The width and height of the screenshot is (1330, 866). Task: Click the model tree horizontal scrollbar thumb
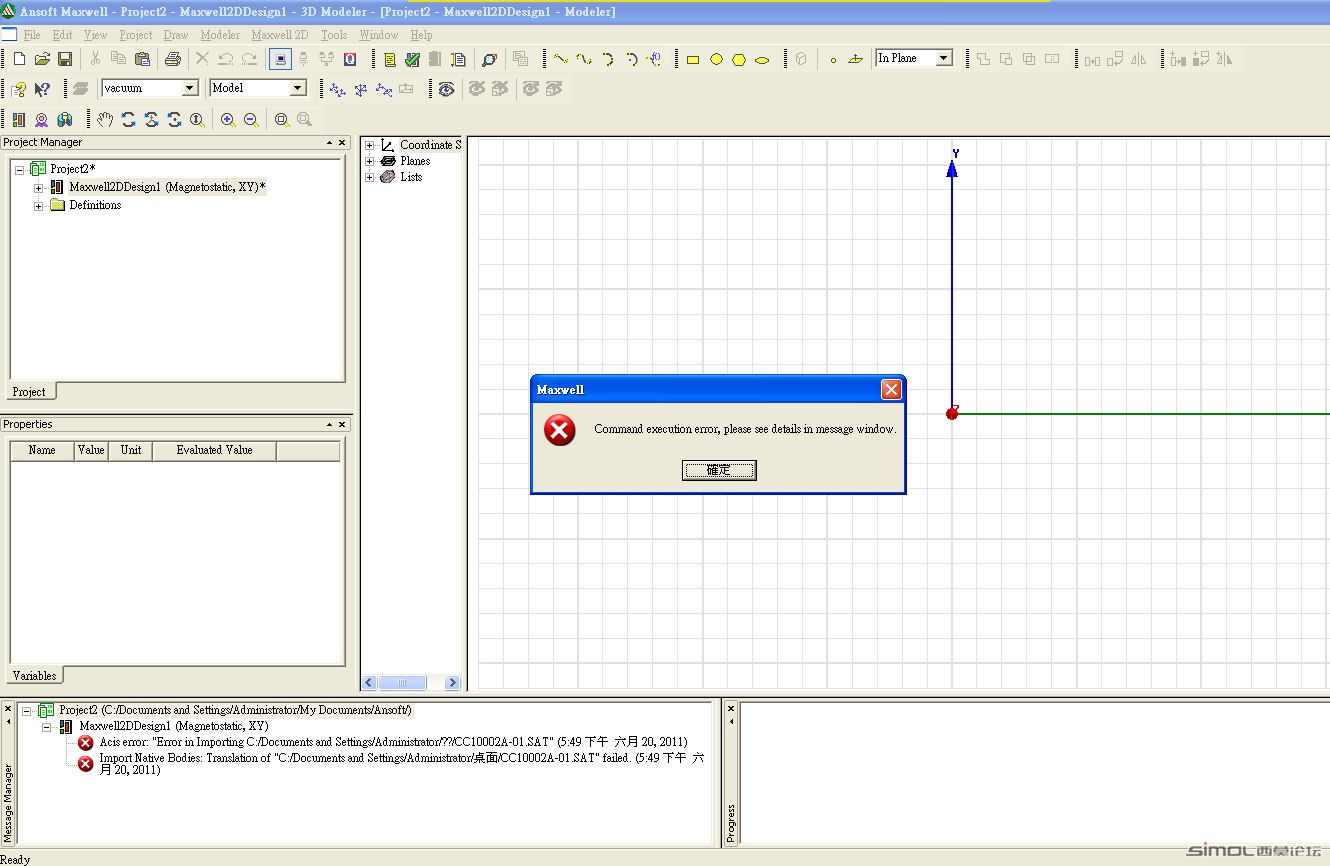pyautogui.click(x=402, y=683)
